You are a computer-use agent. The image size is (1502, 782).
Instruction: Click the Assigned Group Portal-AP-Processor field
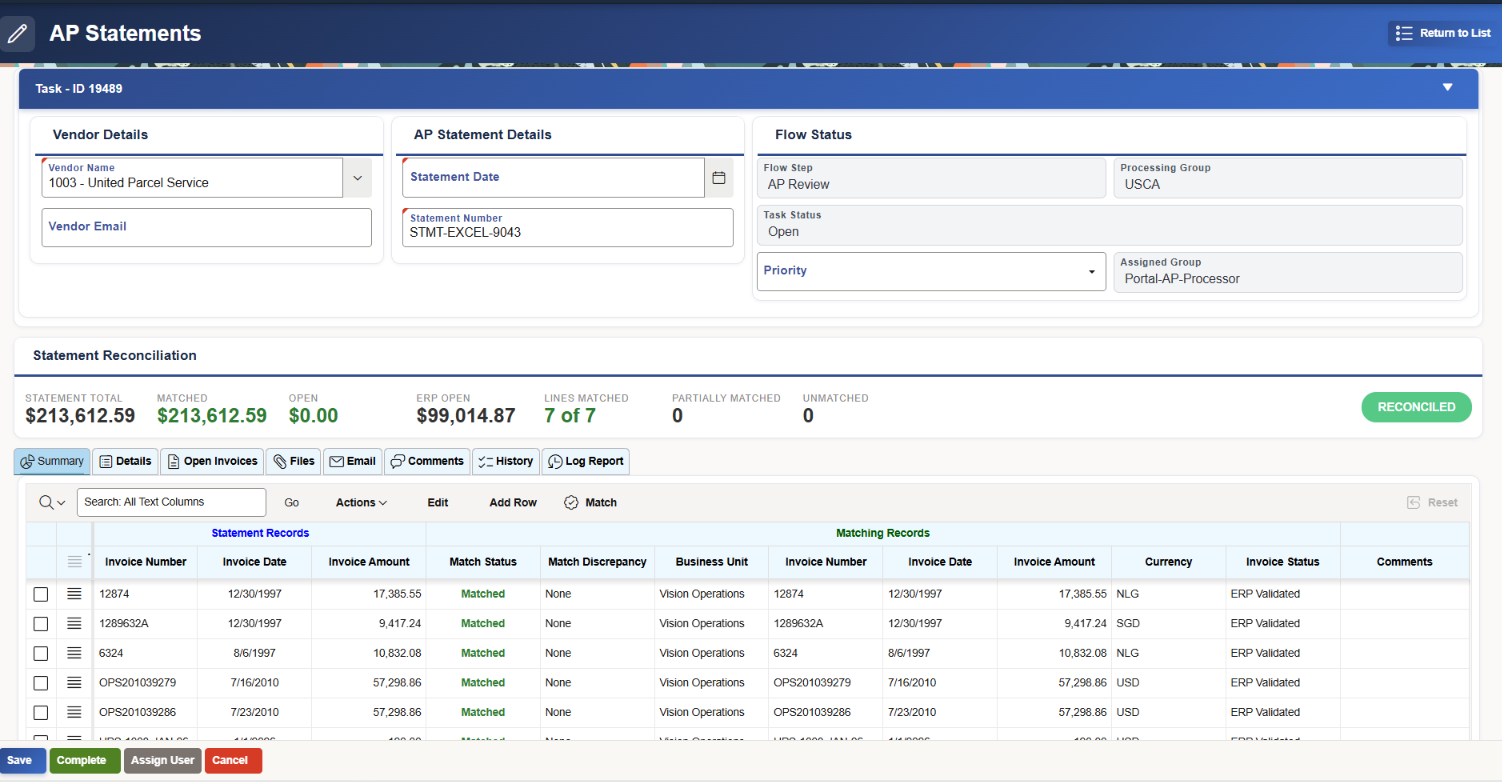[1288, 271]
